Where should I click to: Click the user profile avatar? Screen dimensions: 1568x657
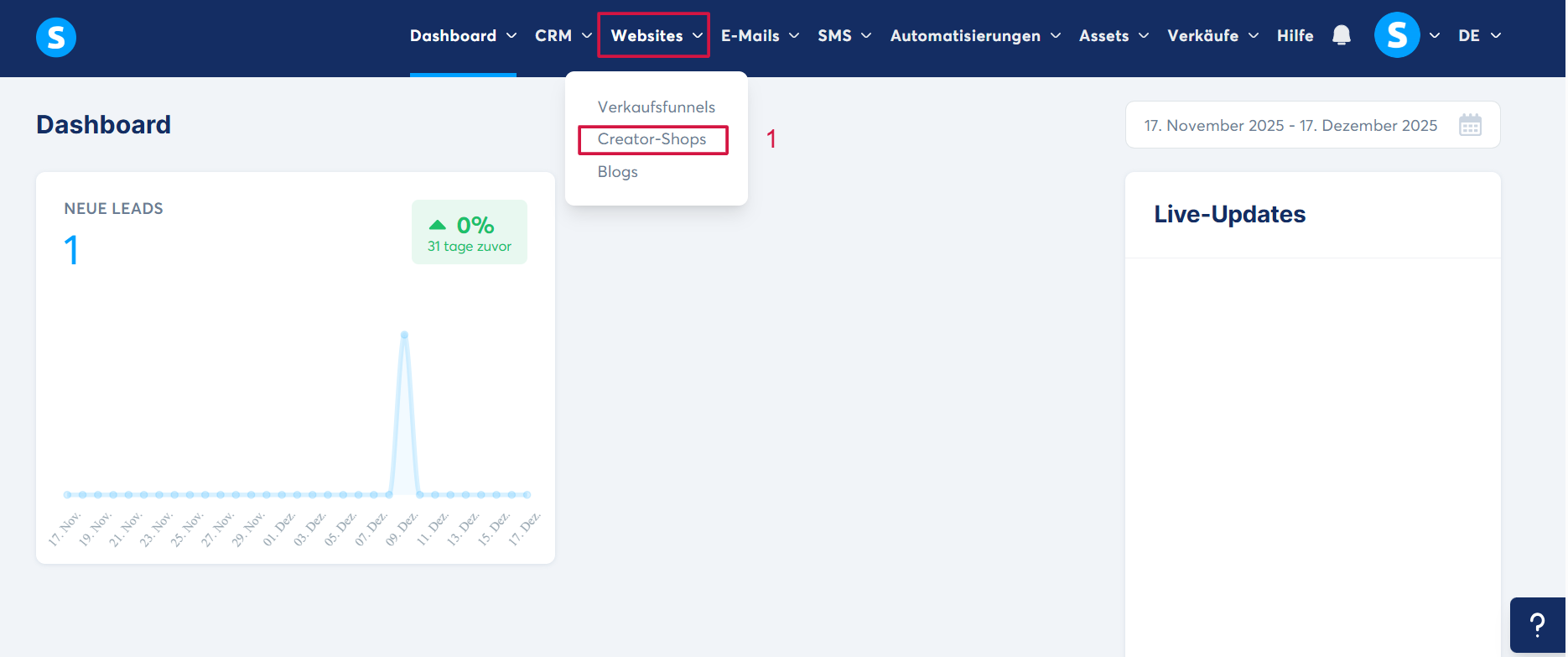coord(1397,35)
